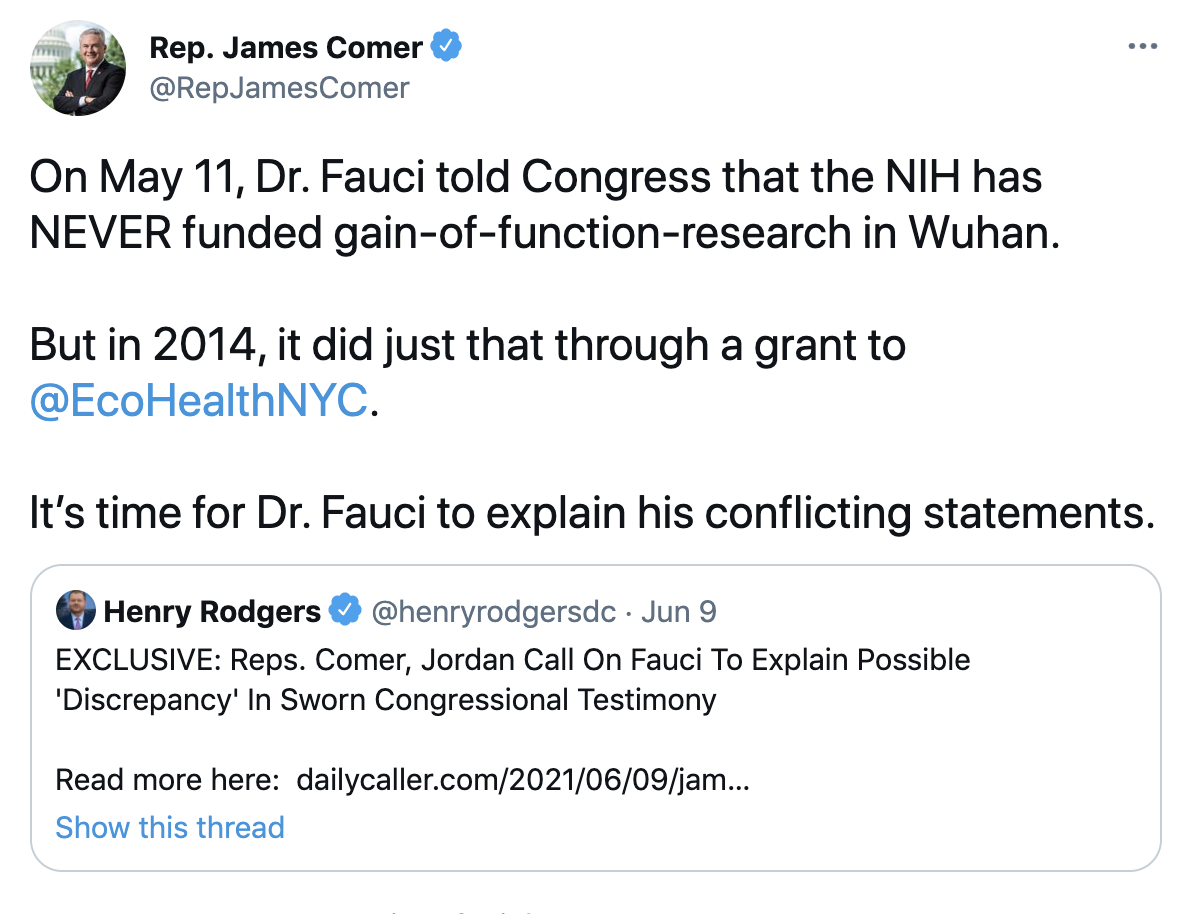The image size is (1192, 914).
Task: Click the Henry Rodgers name in quote
Action: click(212, 611)
